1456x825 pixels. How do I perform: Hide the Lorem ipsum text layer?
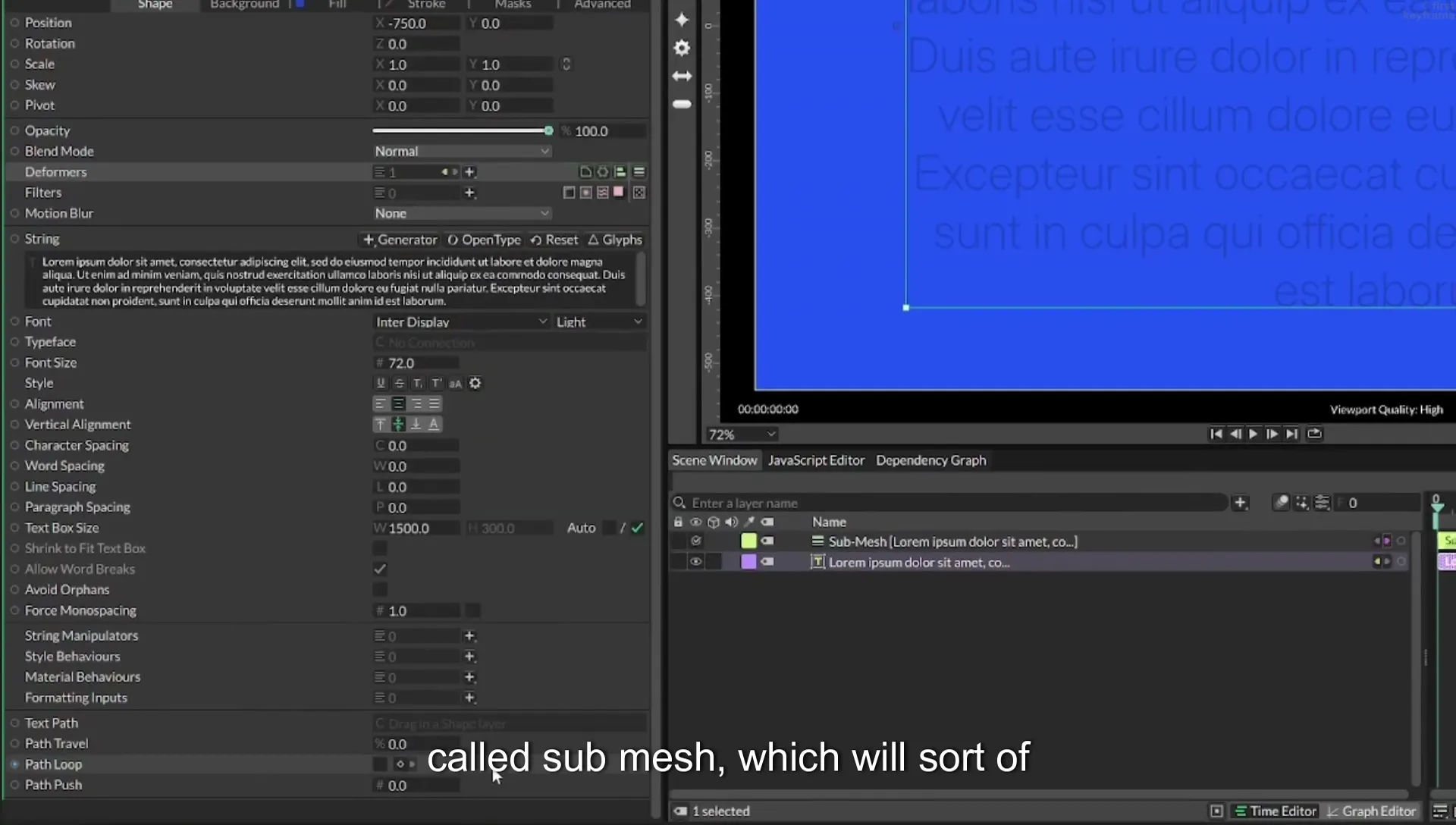[695, 562]
